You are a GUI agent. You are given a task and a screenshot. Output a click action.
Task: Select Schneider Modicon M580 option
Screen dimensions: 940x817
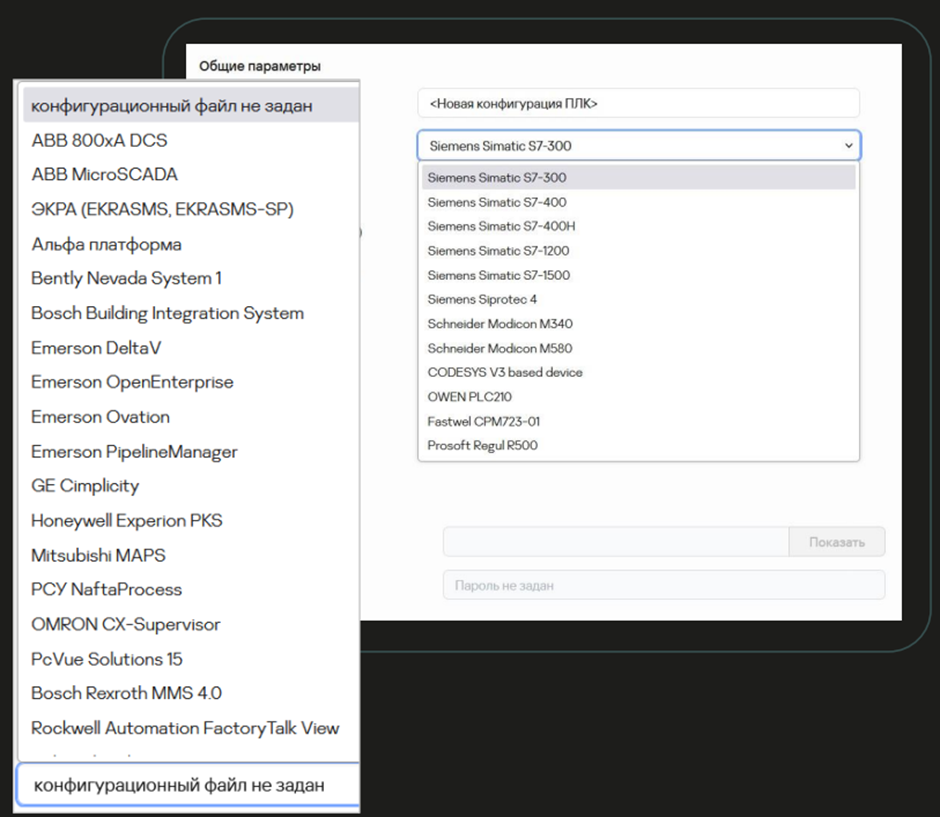click(x=500, y=348)
